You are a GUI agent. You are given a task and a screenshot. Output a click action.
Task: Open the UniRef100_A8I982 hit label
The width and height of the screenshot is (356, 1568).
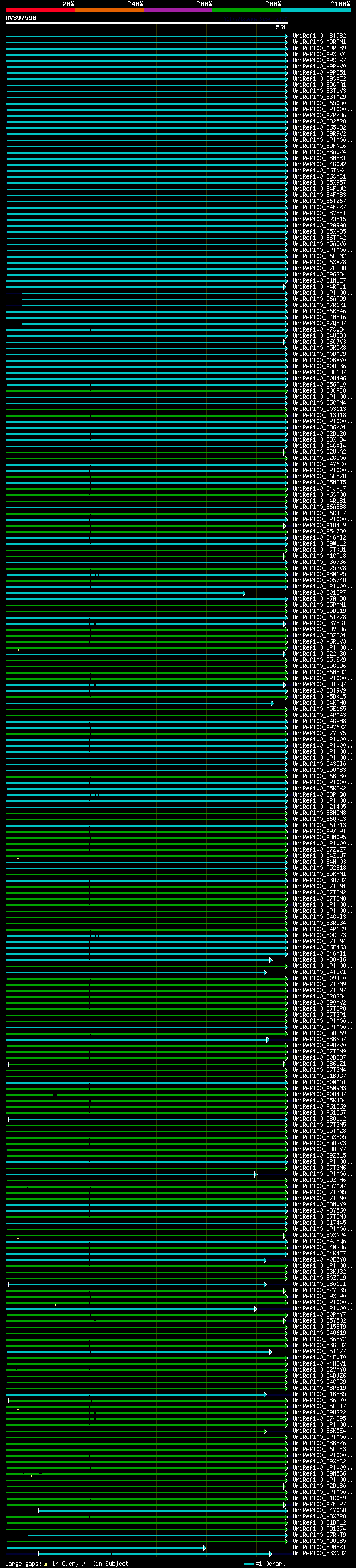(319, 36)
